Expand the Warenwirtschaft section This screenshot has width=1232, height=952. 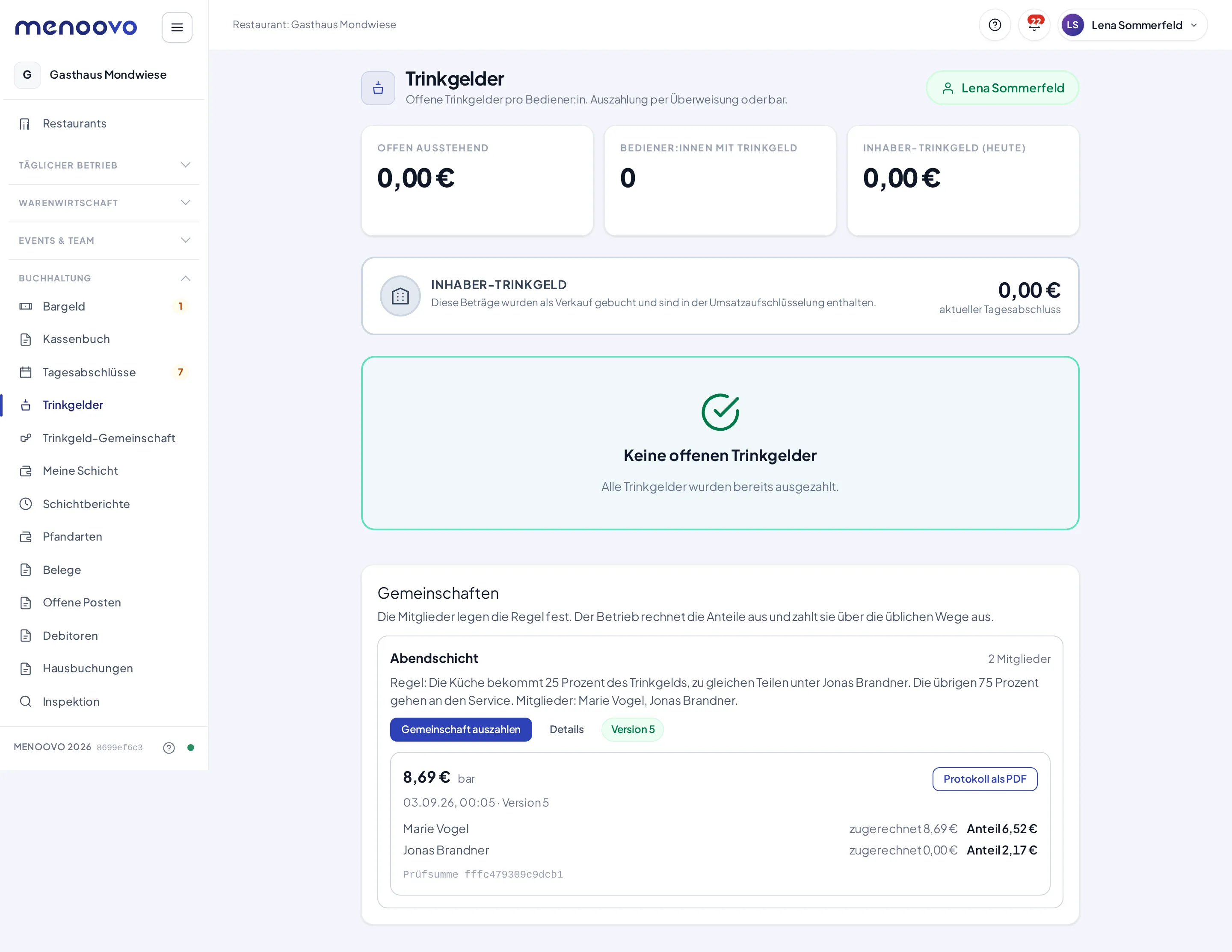pyautogui.click(x=104, y=203)
